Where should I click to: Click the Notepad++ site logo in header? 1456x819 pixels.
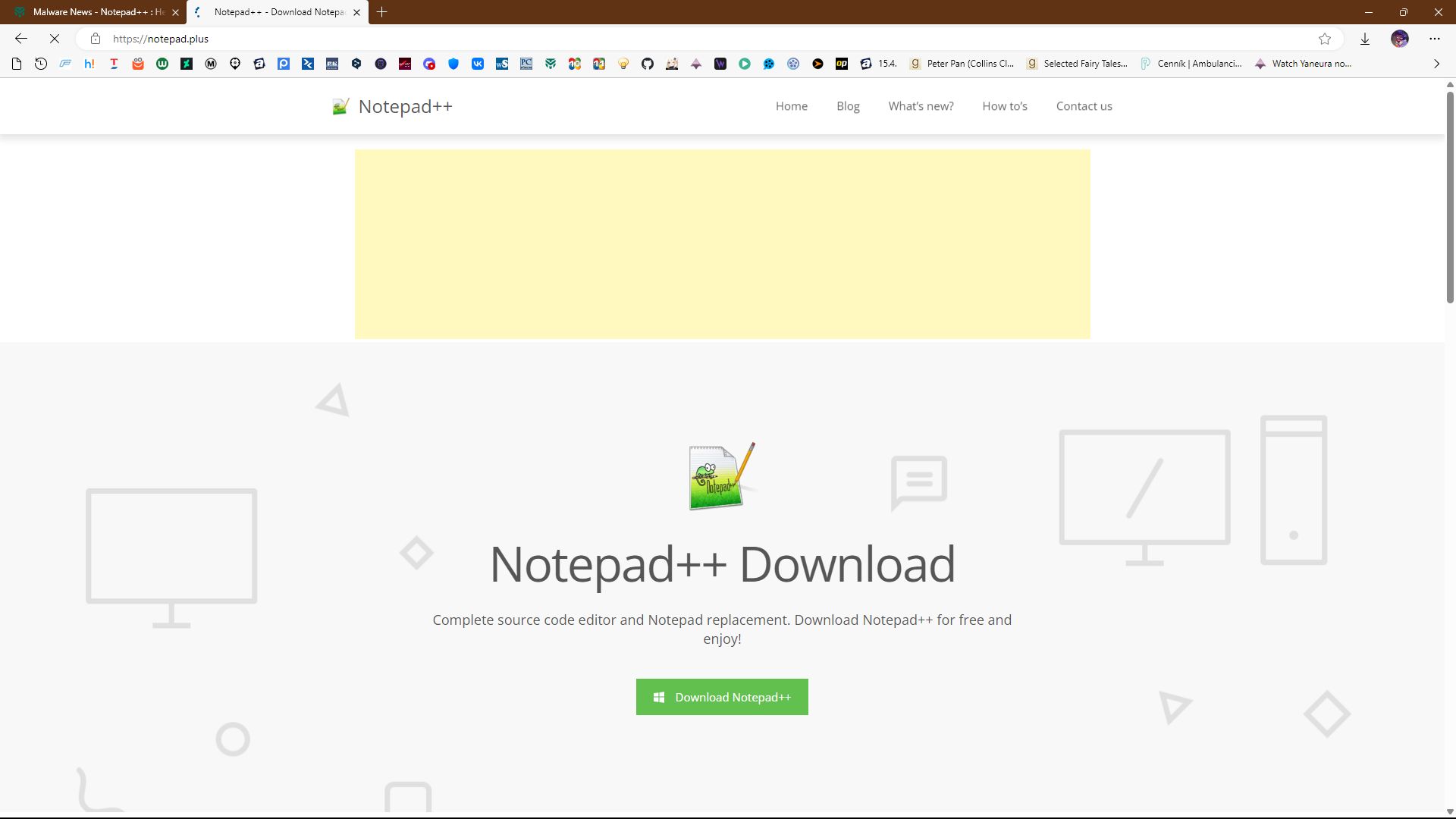coord(392,107)
